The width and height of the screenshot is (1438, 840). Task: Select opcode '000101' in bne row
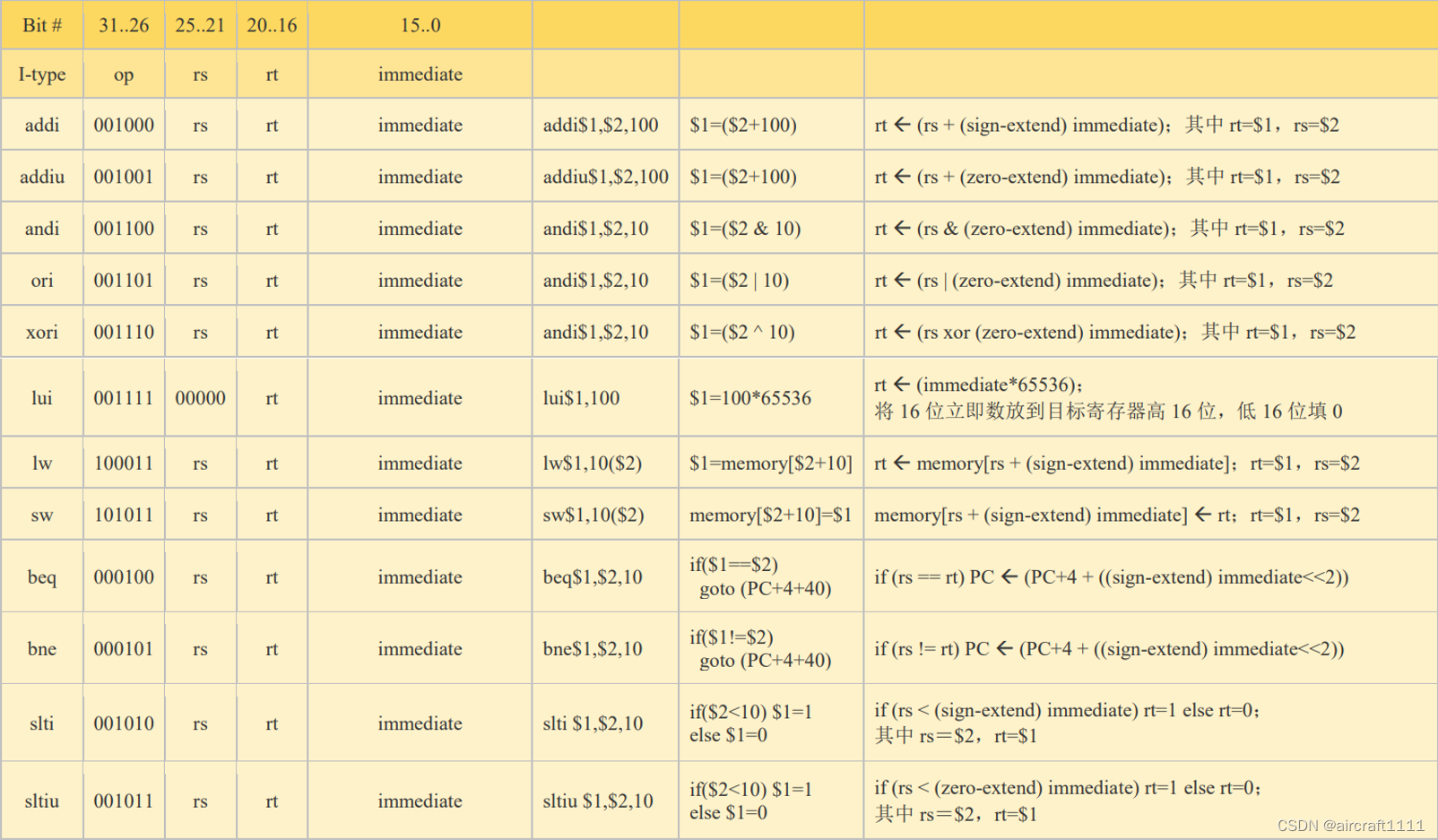tap(124, 649)
